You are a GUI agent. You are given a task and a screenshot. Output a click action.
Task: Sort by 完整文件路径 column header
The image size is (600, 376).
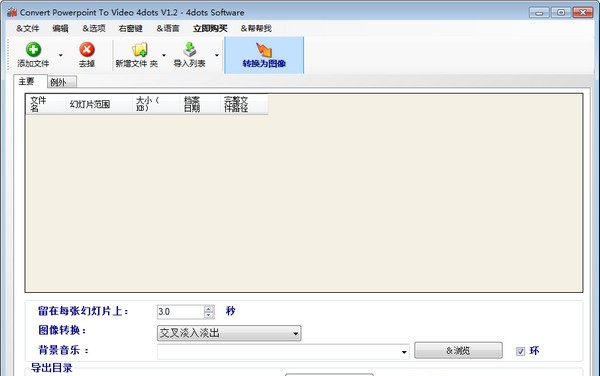pos(244,104)
